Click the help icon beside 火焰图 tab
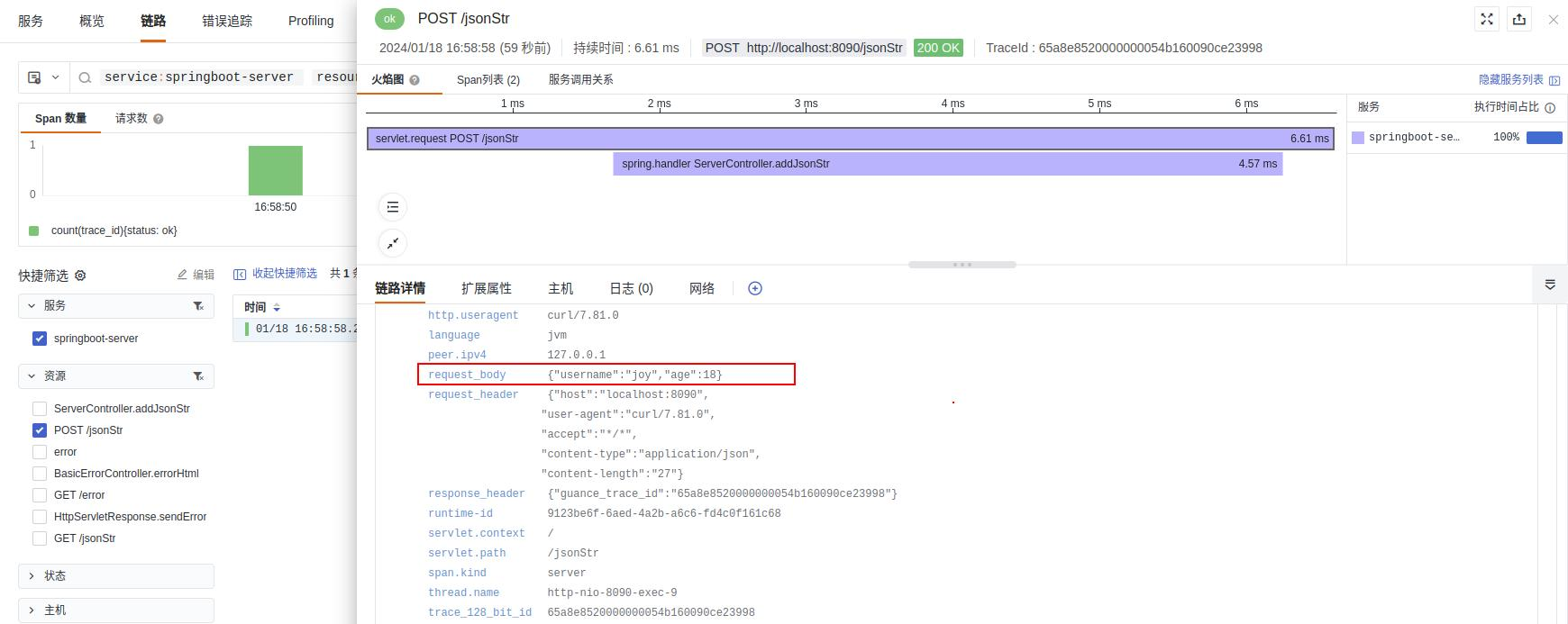This screenshot has width=1568, height=624. click(x=415, y=80)
